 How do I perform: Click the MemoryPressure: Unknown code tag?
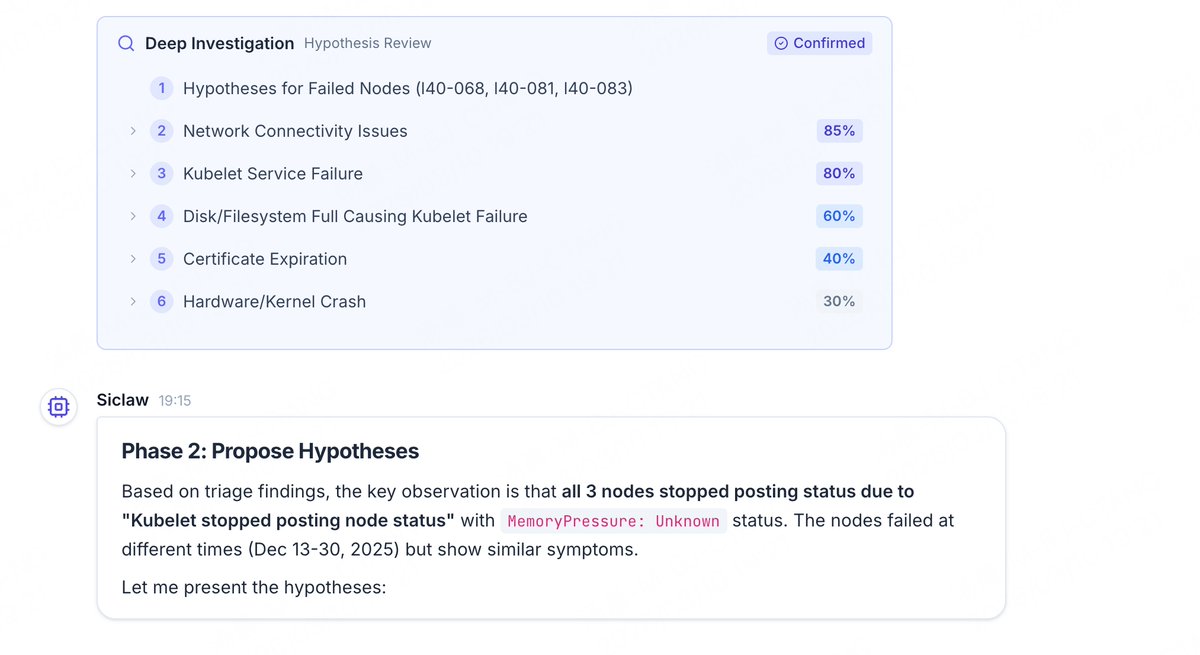coord(613,521)
